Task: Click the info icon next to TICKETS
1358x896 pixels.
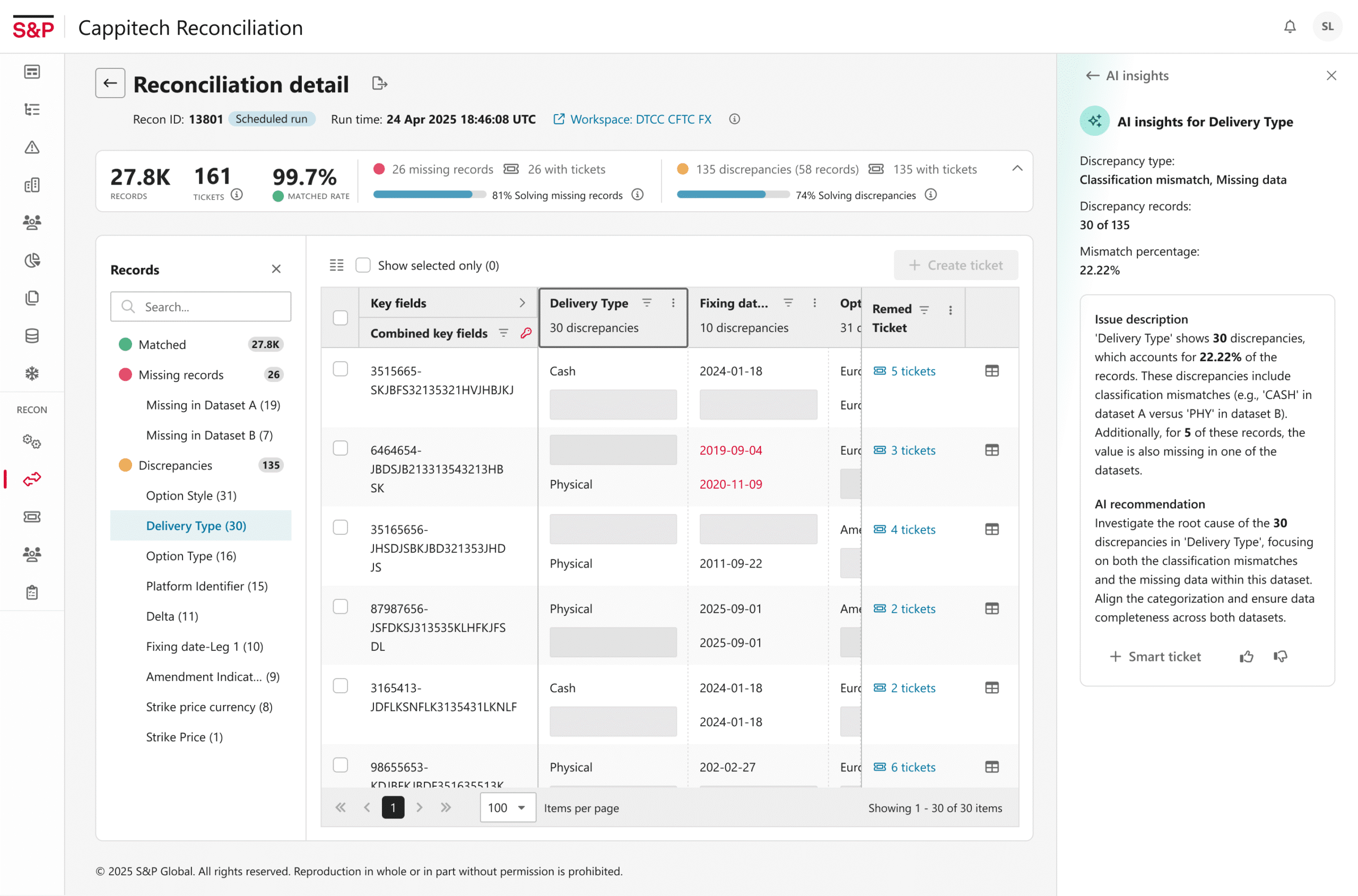Action: tap(237, 195)
